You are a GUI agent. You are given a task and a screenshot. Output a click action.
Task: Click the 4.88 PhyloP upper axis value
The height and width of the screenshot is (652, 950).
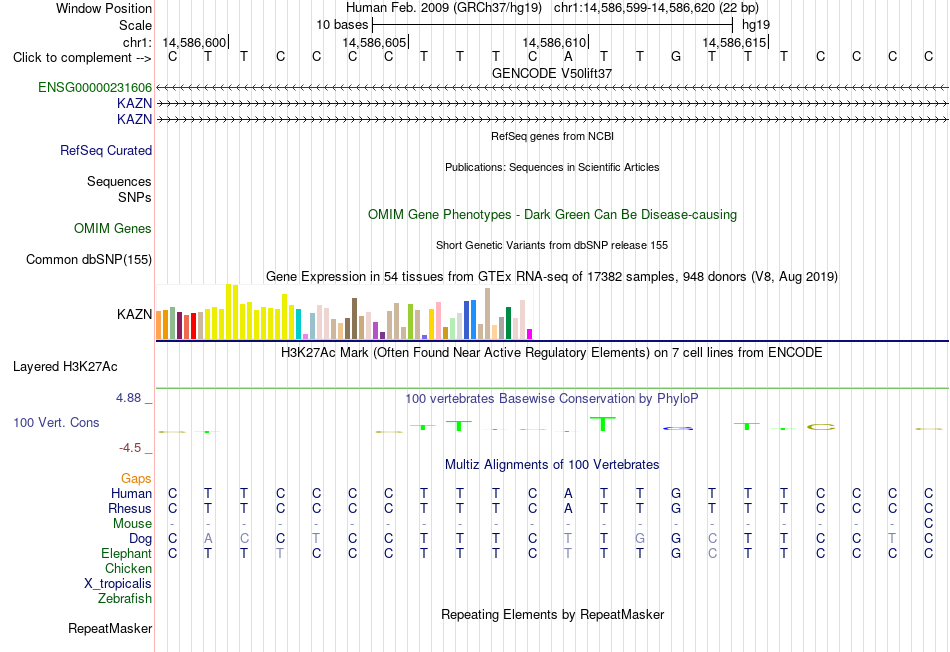(128, 398)
